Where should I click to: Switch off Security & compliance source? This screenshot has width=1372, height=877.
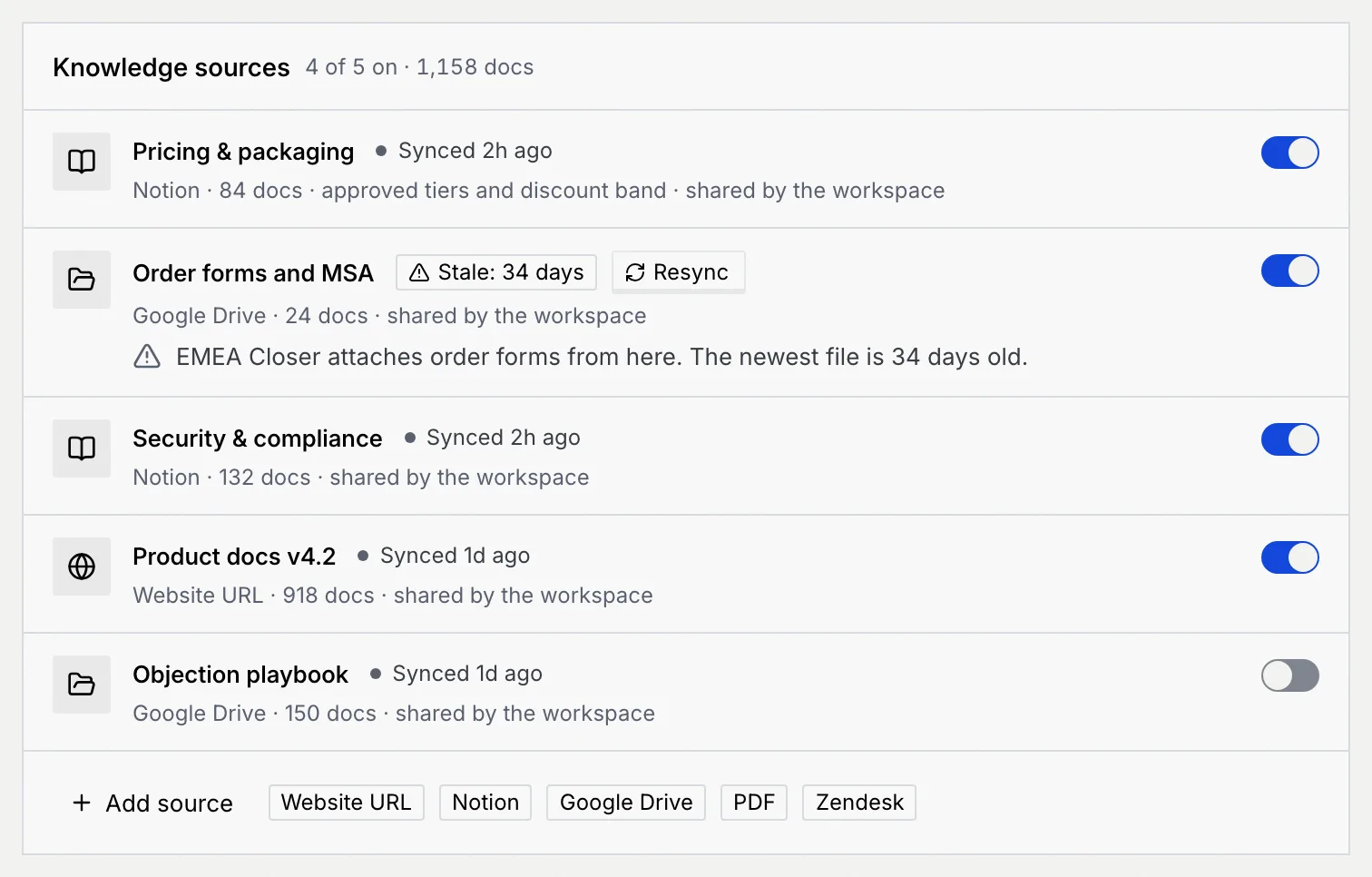1289,439
